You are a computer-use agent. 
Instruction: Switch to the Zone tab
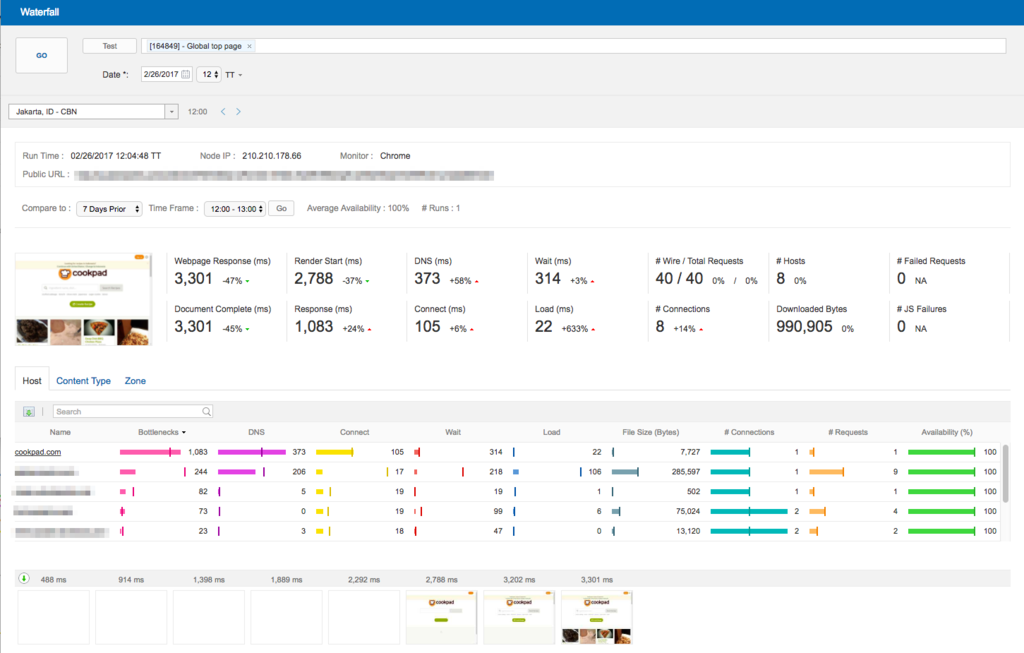tap(135, 381)
